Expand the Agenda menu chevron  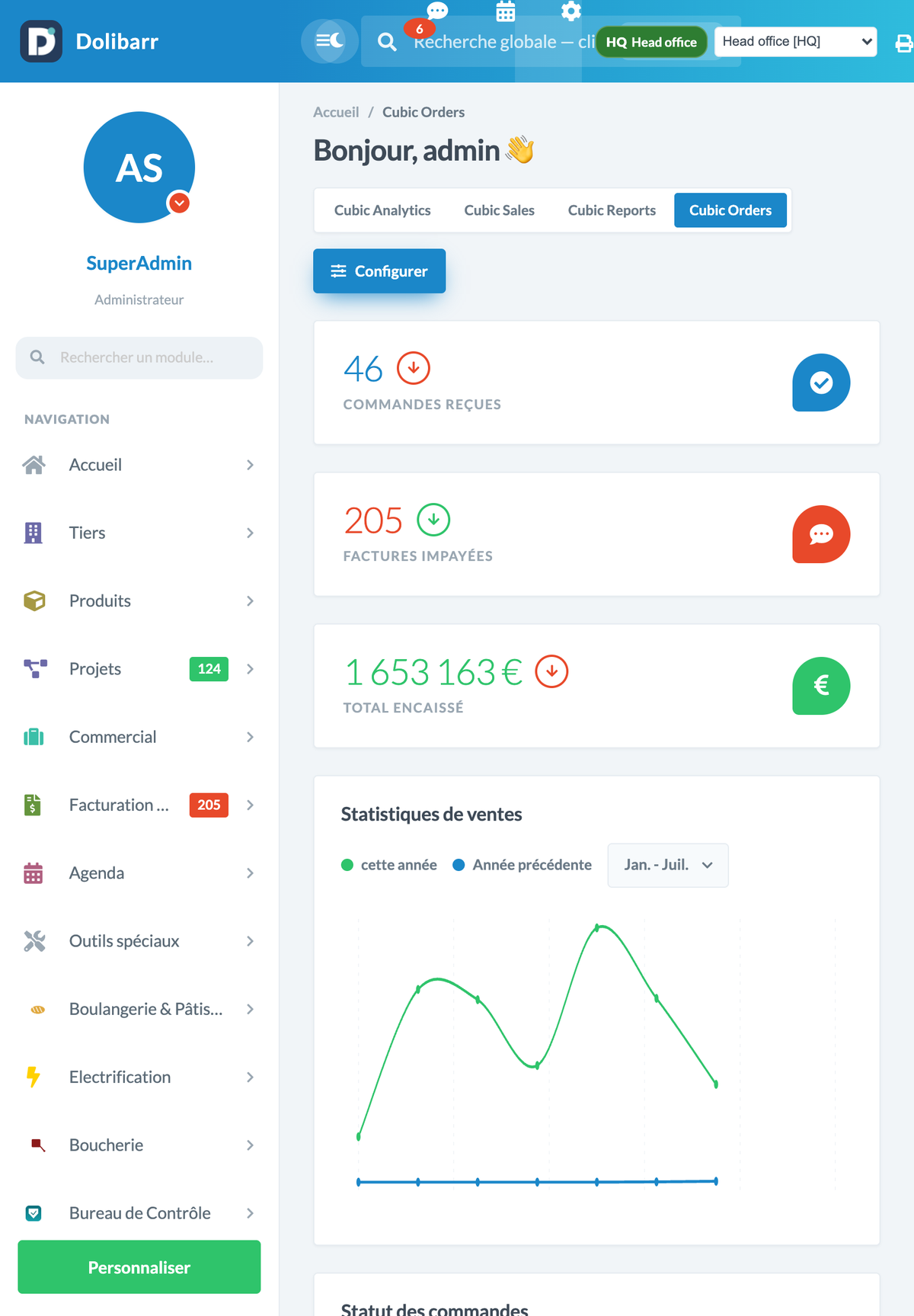click(x=250, y=873)
